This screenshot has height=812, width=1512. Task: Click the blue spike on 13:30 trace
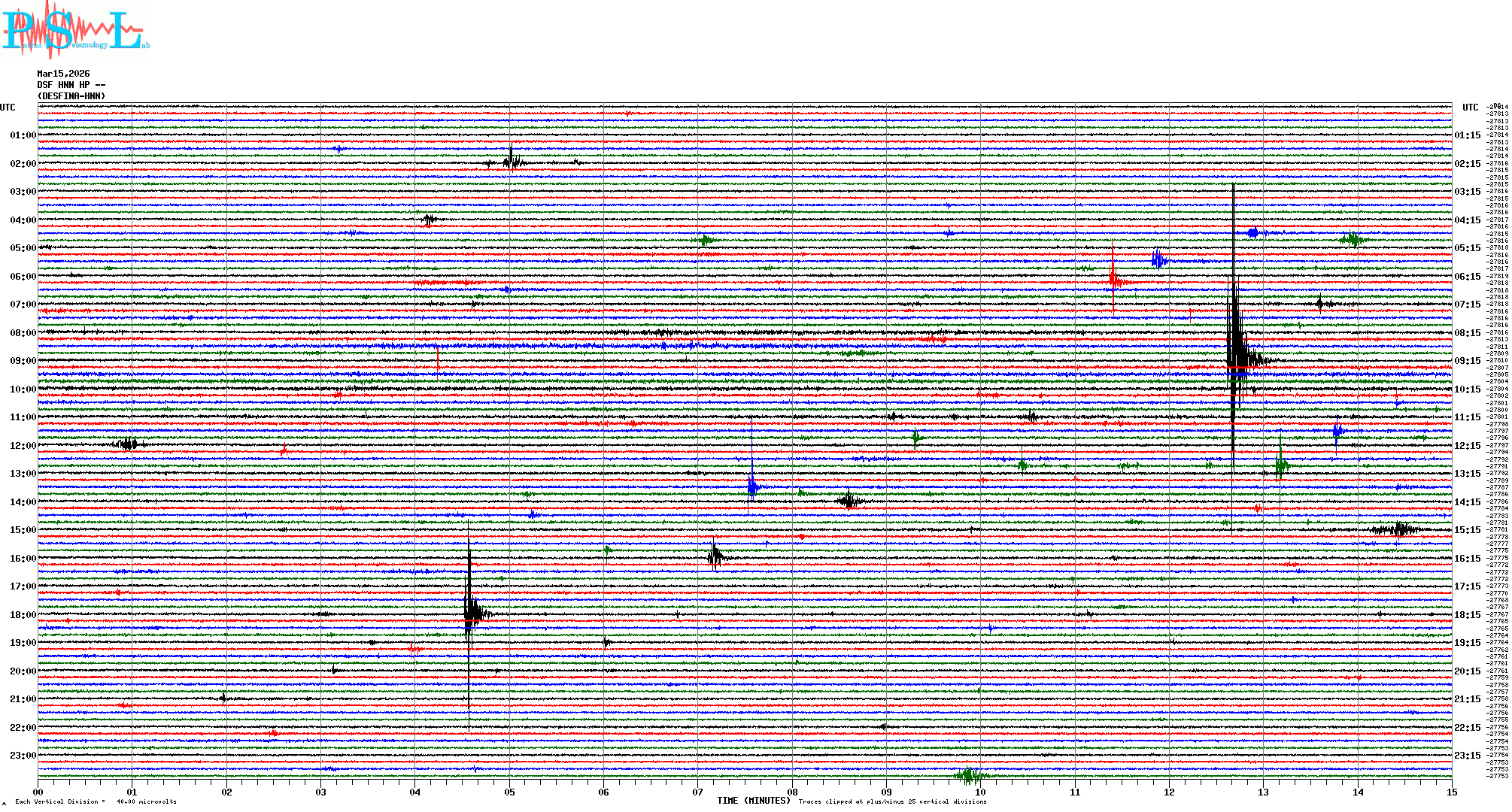tap(751, 486)
